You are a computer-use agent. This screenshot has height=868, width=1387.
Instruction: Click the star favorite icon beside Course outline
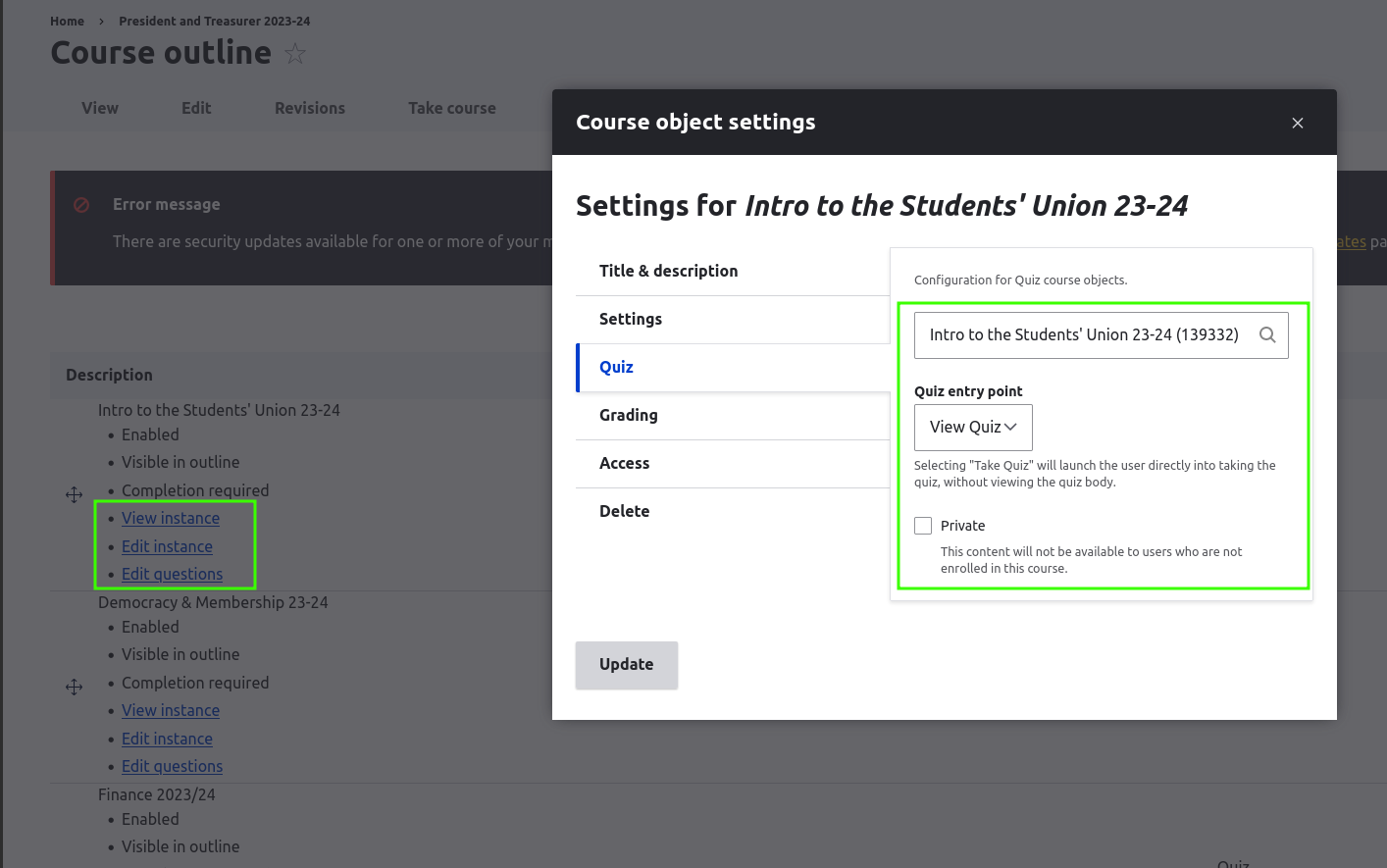295,54
